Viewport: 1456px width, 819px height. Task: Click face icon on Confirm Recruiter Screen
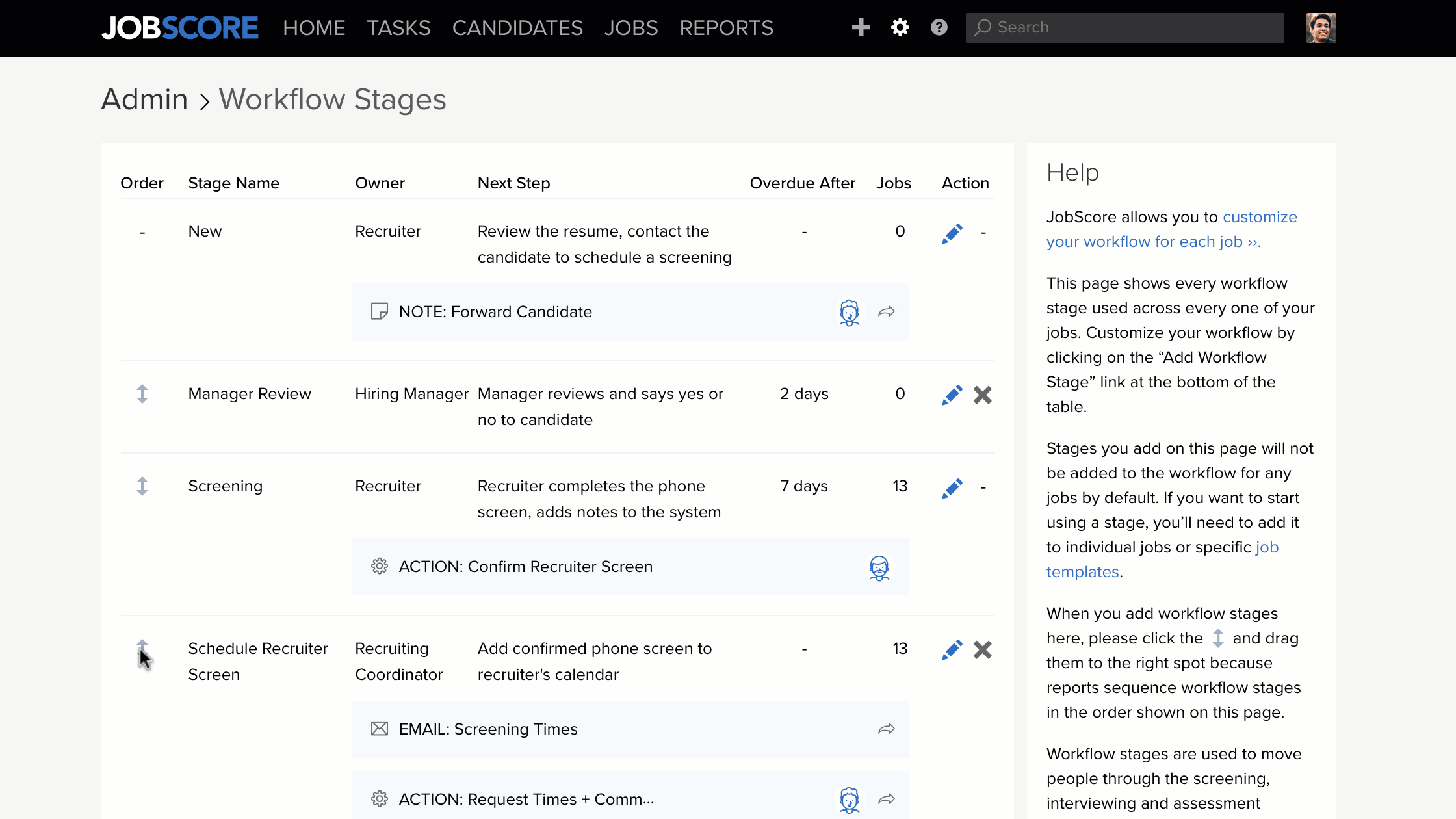tap(879, 567)
